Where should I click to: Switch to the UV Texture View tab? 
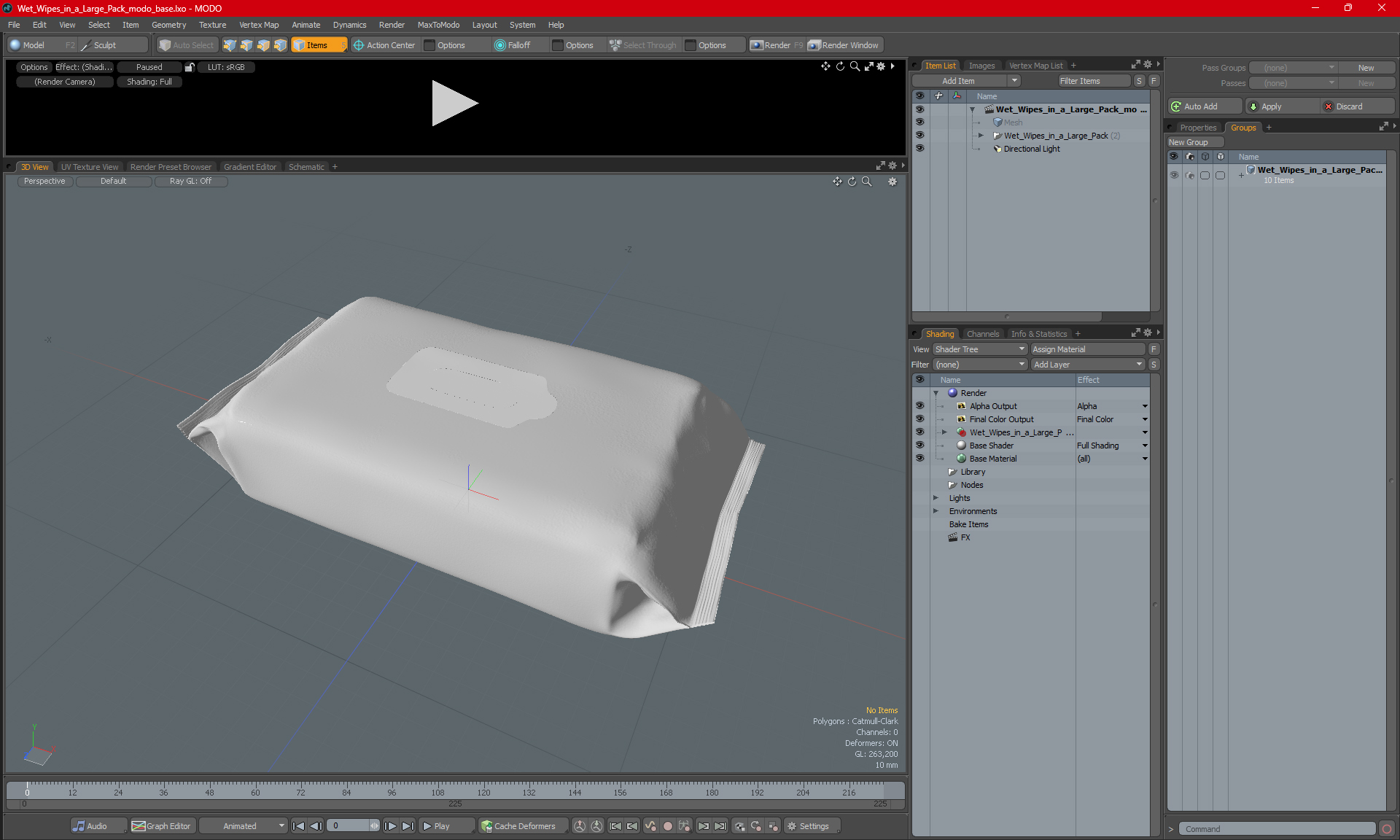coord(89,166)
